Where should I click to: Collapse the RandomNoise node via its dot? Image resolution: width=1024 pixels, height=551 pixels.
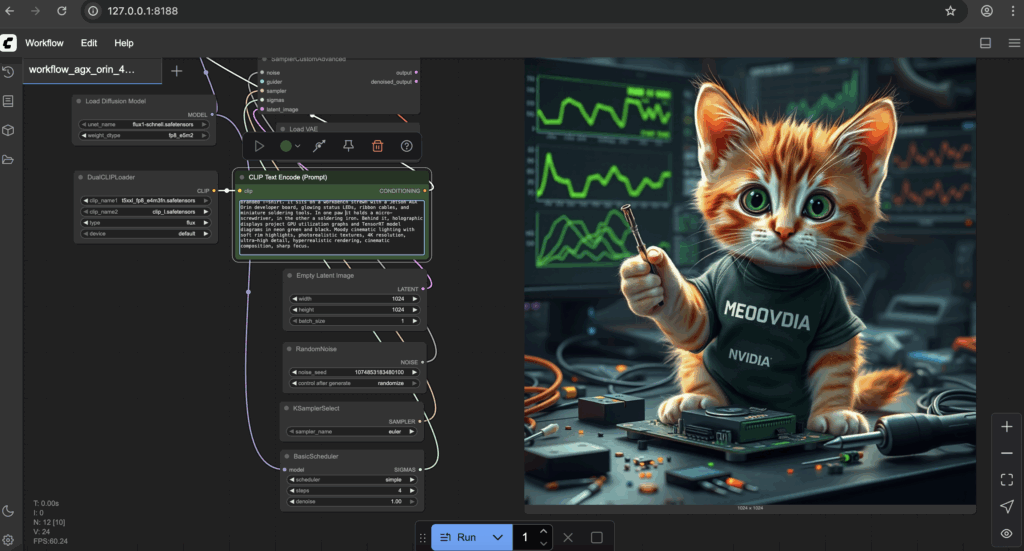pyautogui.click(x=288, y=349)
